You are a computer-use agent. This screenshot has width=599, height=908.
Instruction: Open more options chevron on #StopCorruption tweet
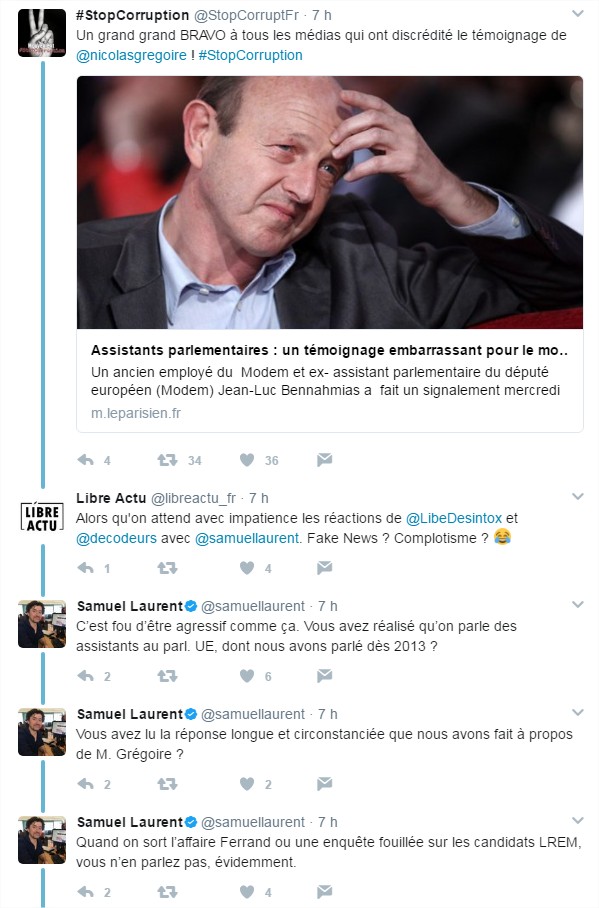point(578,13)
